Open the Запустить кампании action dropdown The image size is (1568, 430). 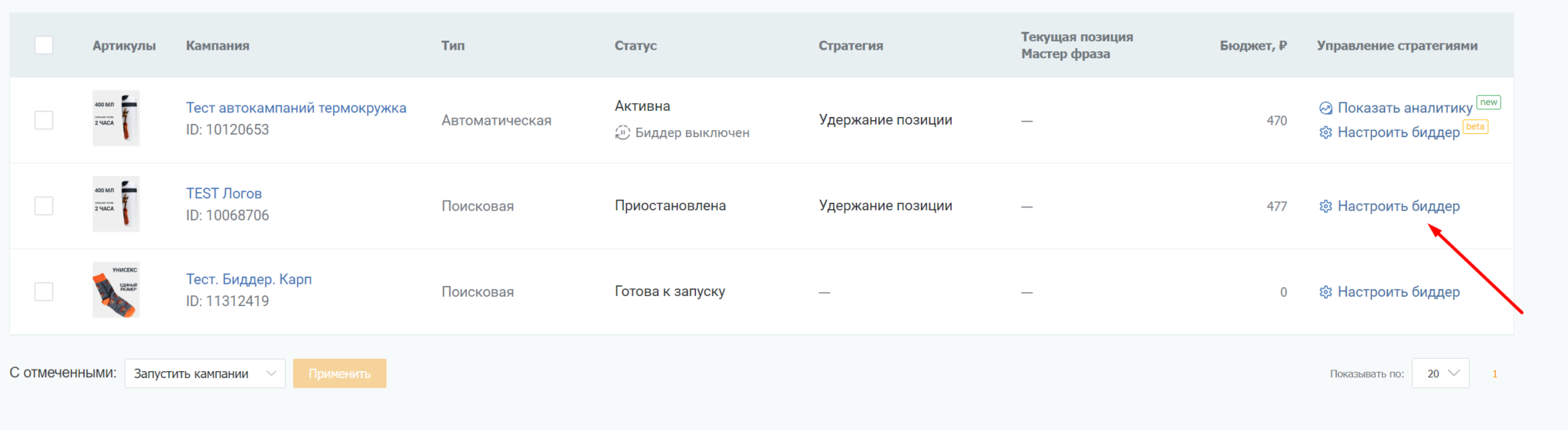pos(204,373)
